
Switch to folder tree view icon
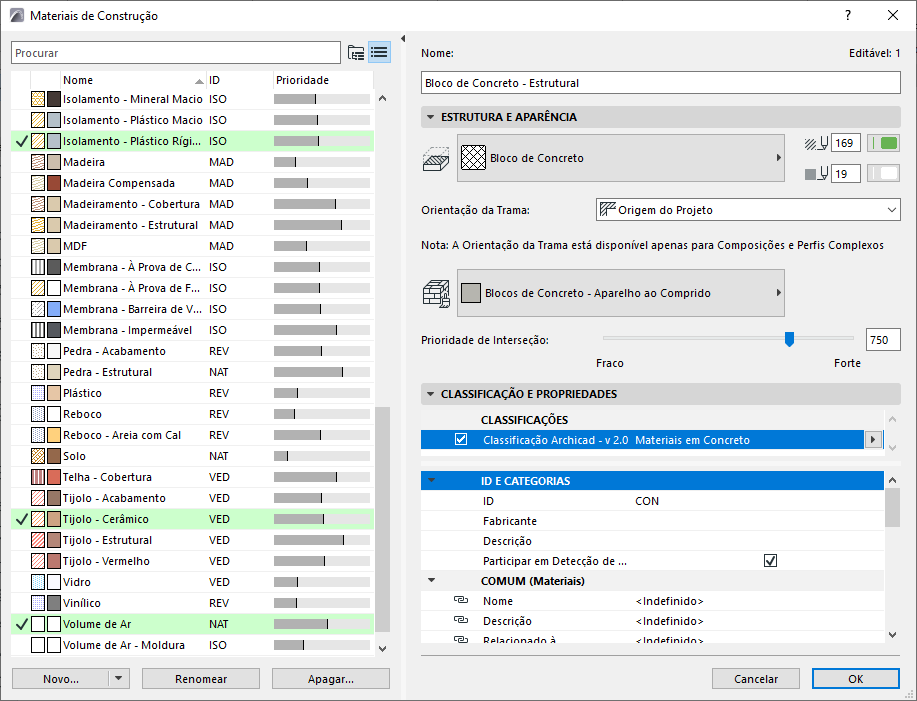pos(356,53)
